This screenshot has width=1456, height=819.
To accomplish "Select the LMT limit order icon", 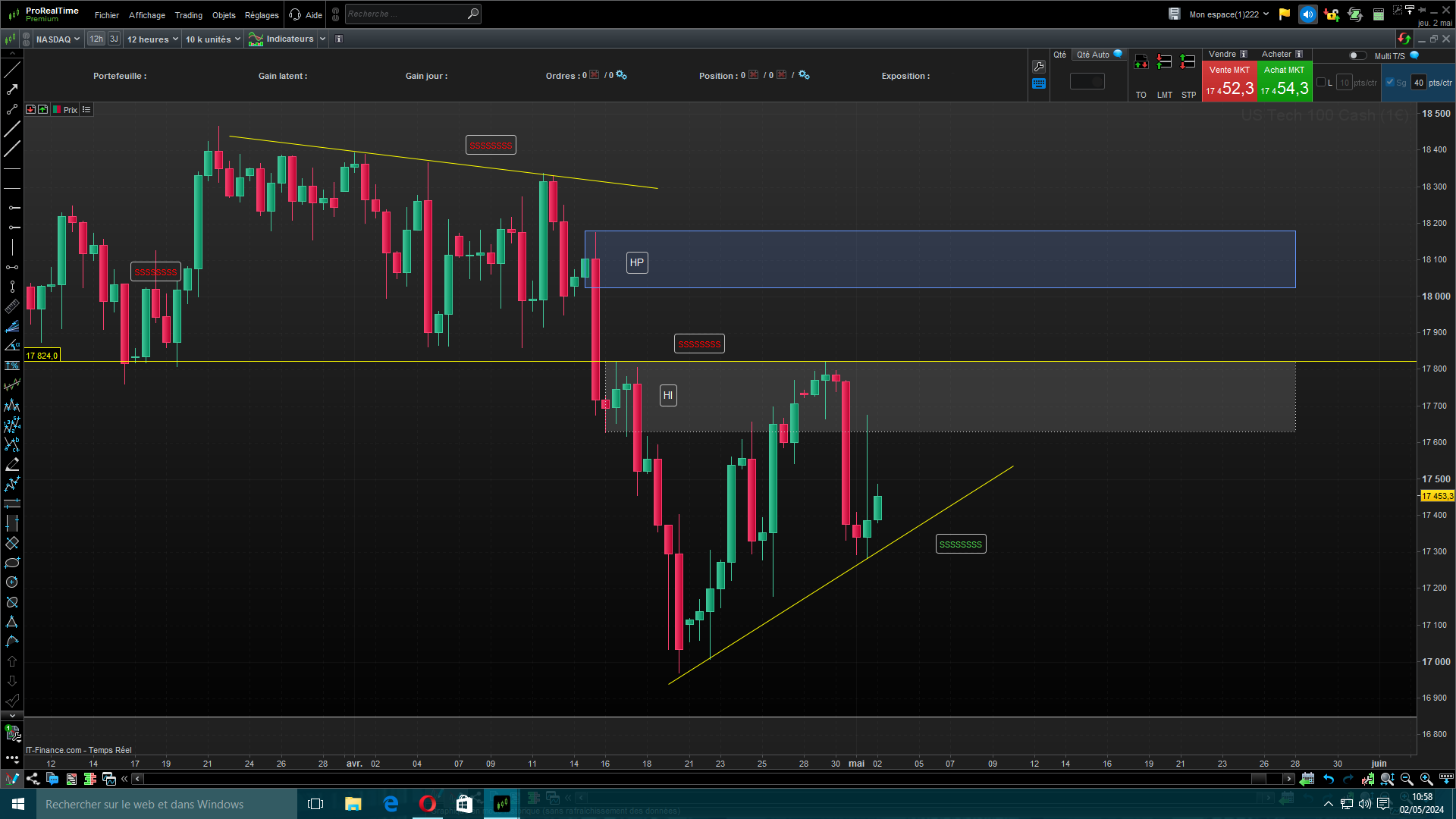I will pyautogui.click(x=1164, y=62).
